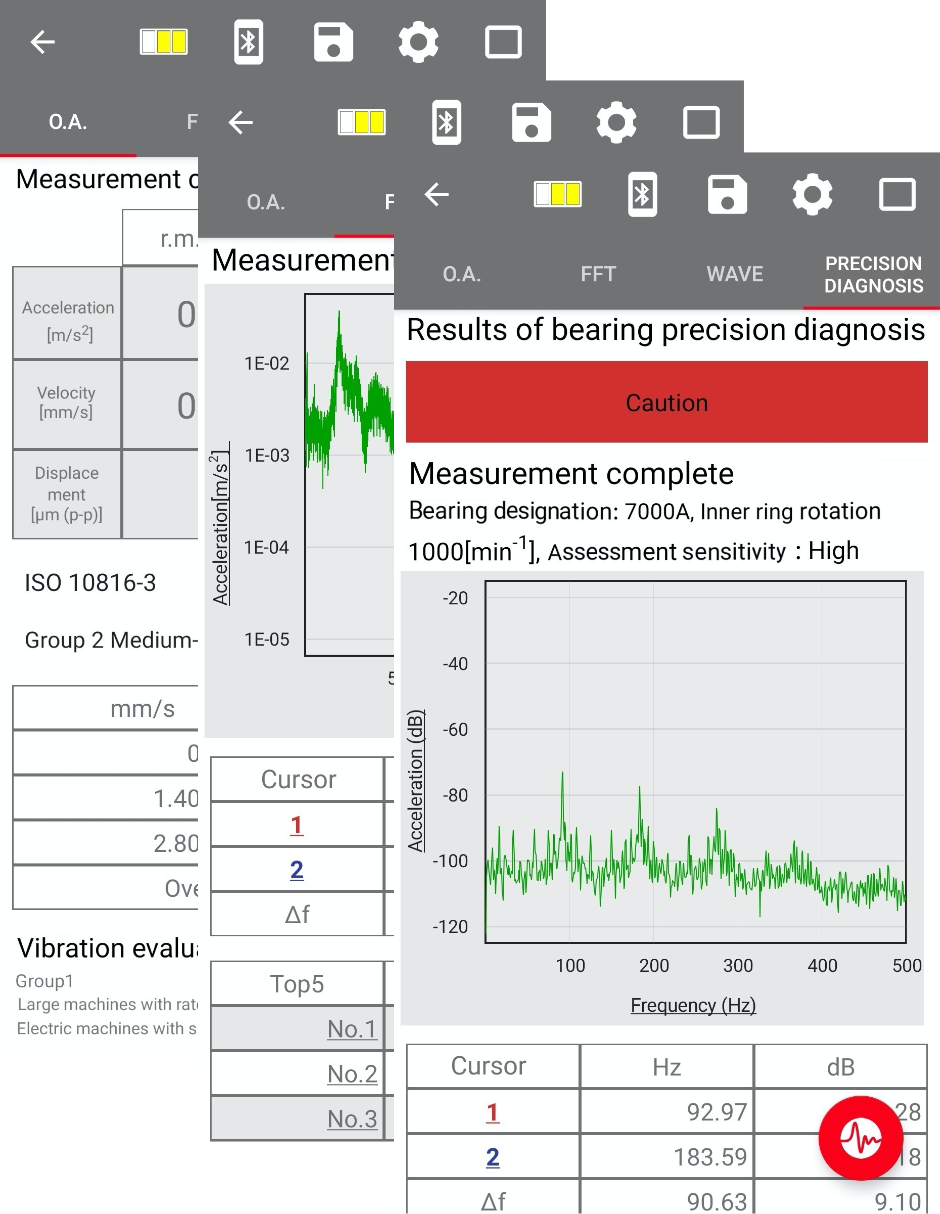Open the PRECISION DIAGNOSIS tab
940x1214 pixels.
tap(872, 273)
